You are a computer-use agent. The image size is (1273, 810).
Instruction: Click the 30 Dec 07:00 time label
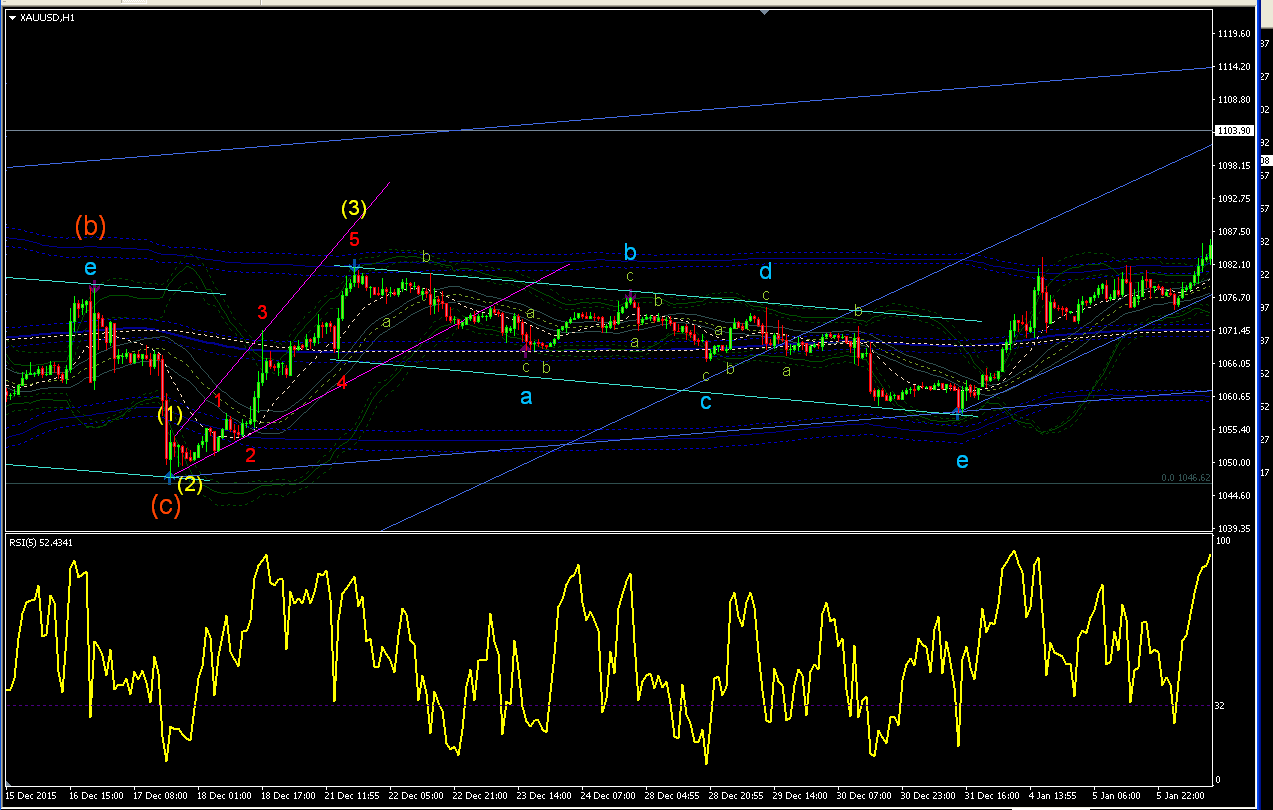[866, 796]
